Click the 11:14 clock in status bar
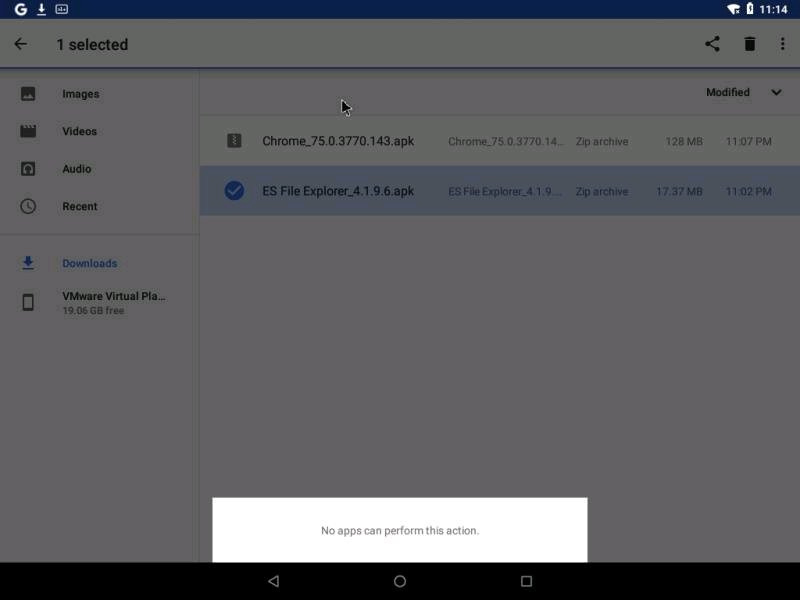 point(773,9)
